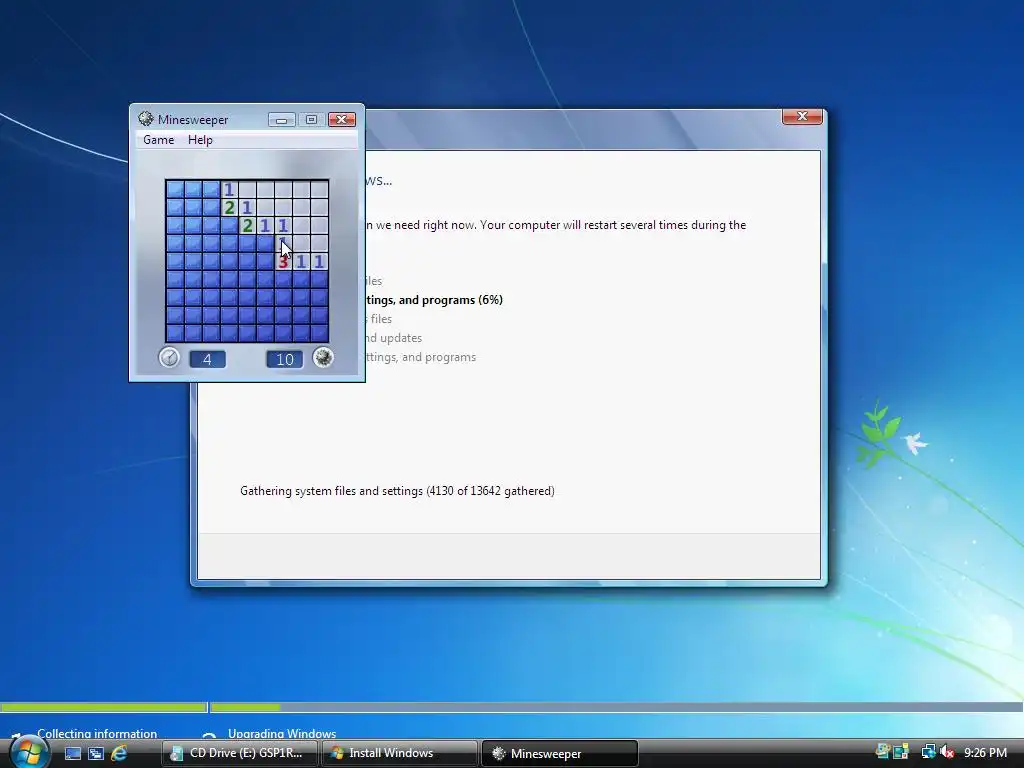The height and width of the screenshot is (768, 1024).
Task: Switch to the CD Drive (E:) taskbar button
Action: point(240,754)
